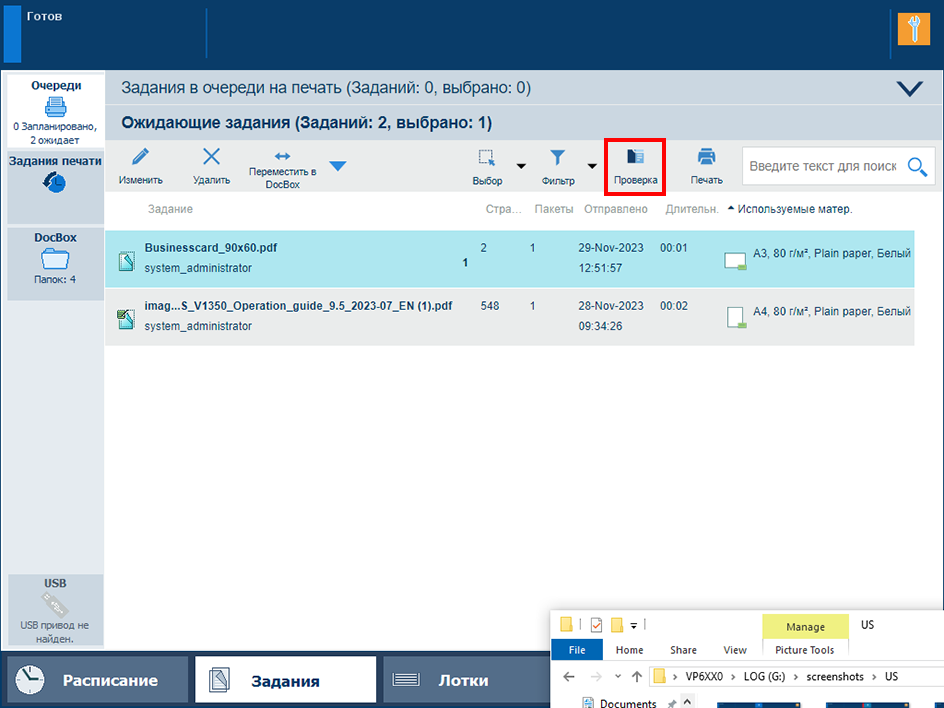
Task: Click the Operation_guide job document icon
Action: pos(126,319)
